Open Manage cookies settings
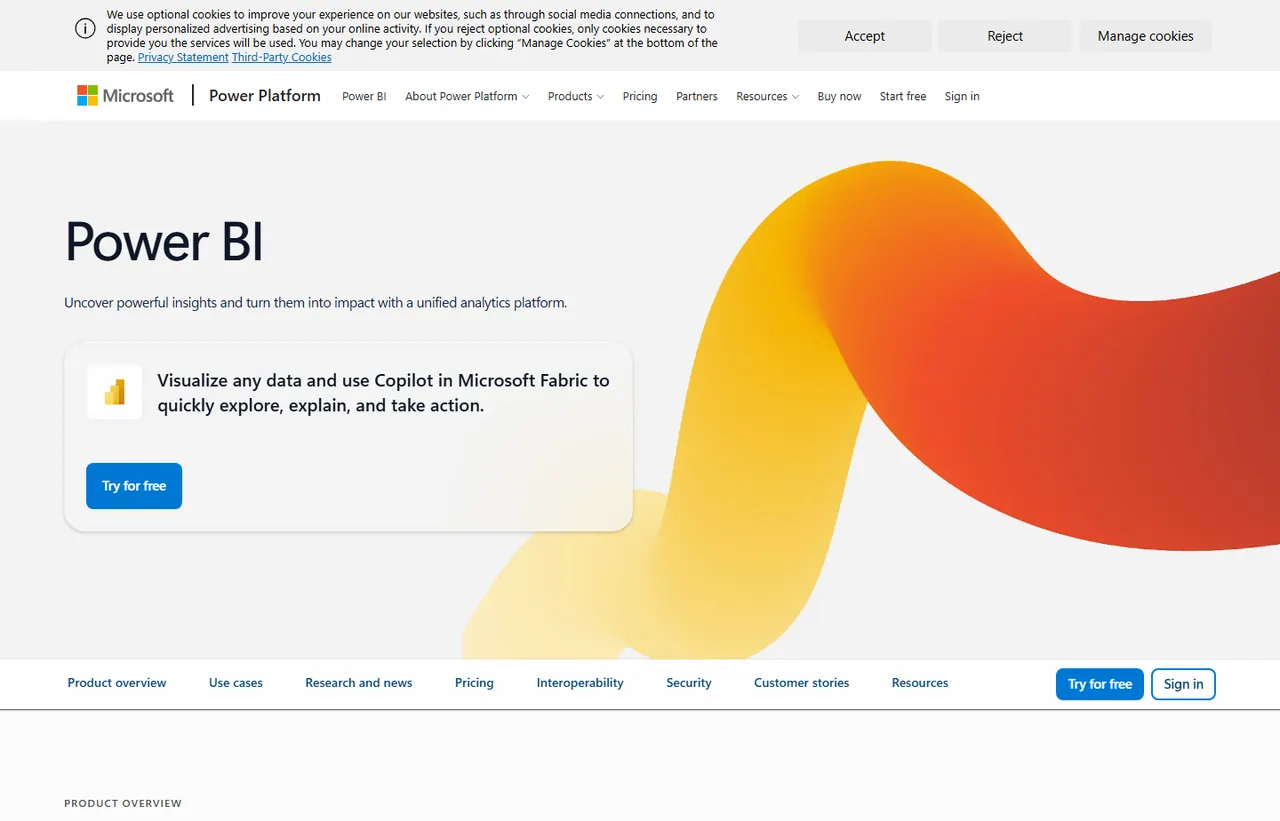Image resolution: width=1280 pixels, height=821 pixels. [1145, 36]
